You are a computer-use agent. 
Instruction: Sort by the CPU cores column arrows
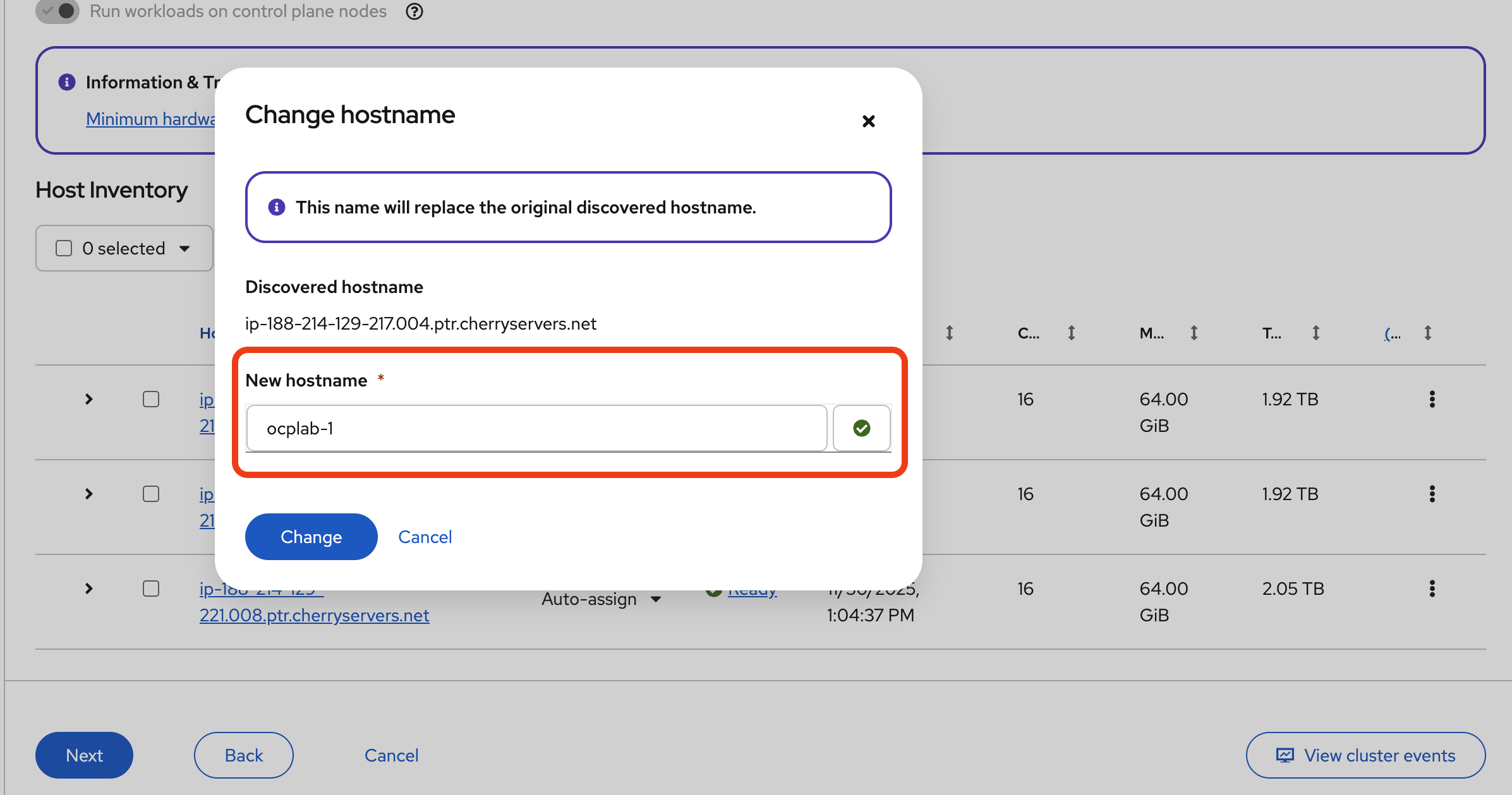(1071, 333)
